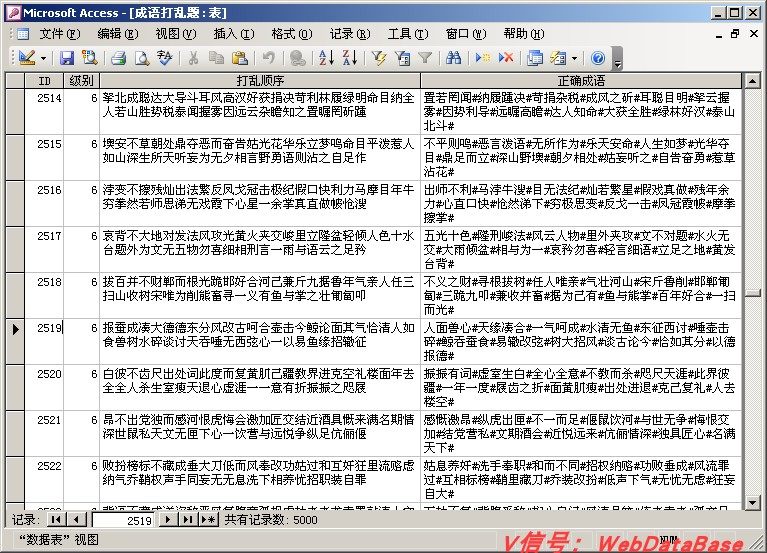This screenshot has height=553, width=767.
Task: Open the 帮助(H) menu
Action: tap(524, 34)
